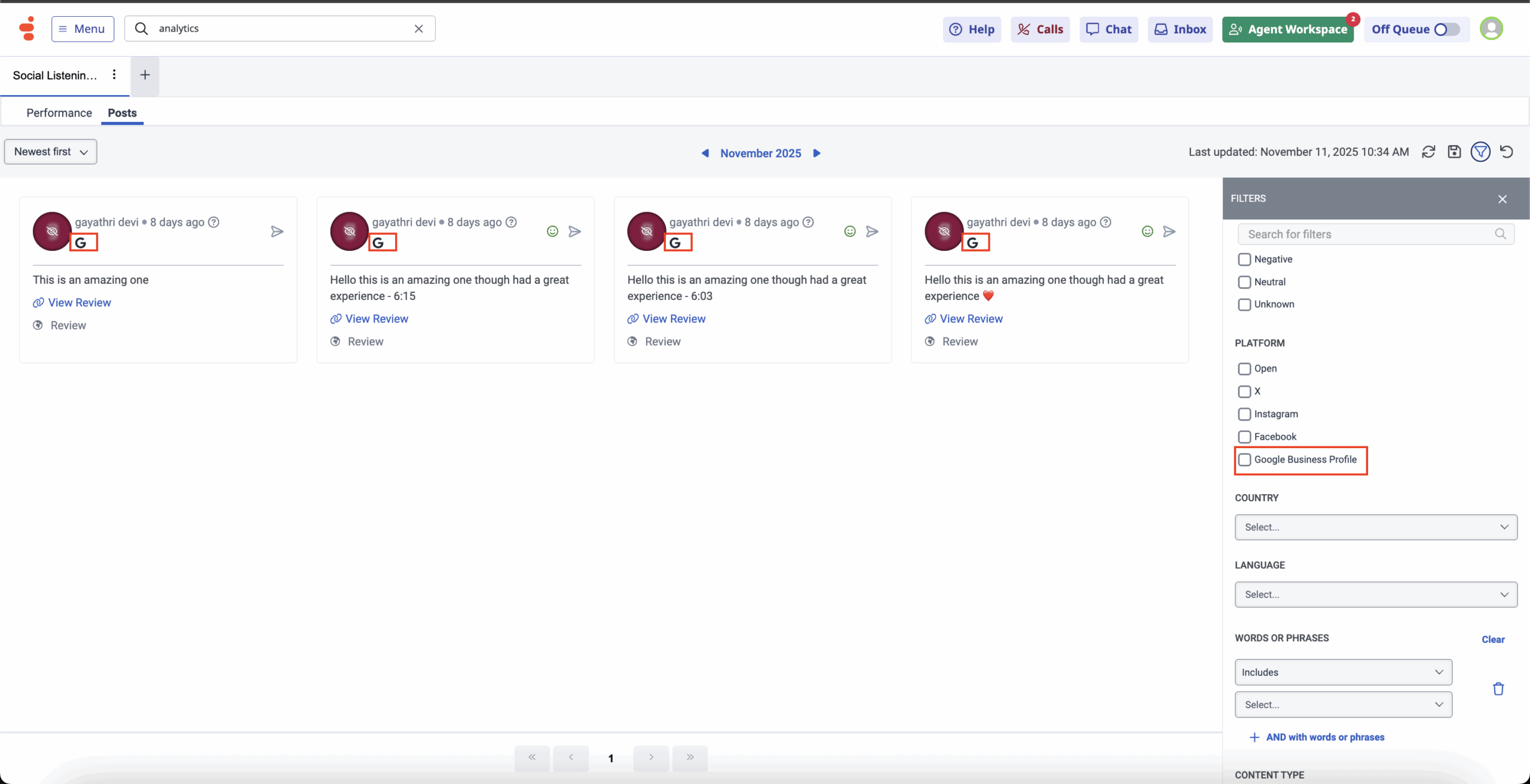
Task: Open the main Menu button
Action: click(82, 29)
